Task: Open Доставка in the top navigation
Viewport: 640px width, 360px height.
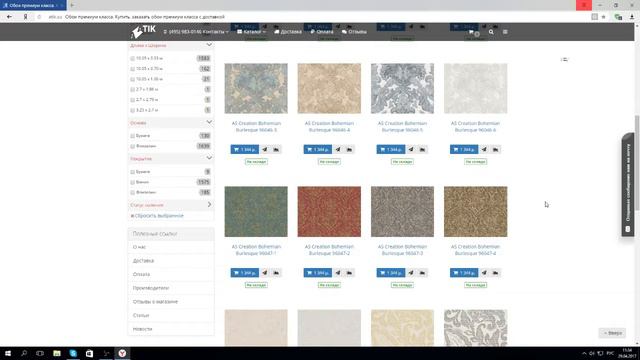Action: (288, 32)
